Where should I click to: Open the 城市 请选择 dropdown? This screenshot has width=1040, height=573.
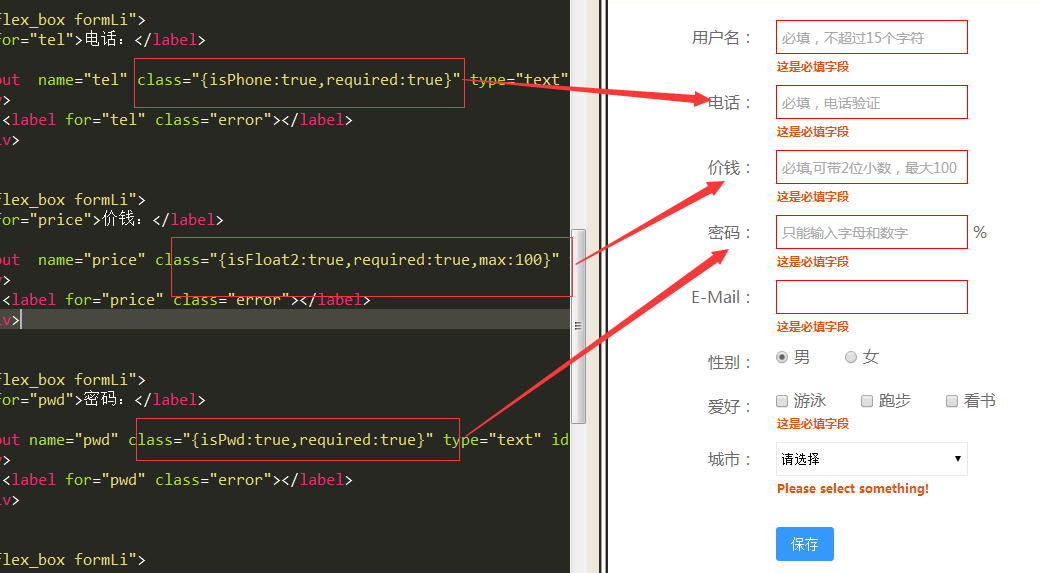[x=872, y=459]
